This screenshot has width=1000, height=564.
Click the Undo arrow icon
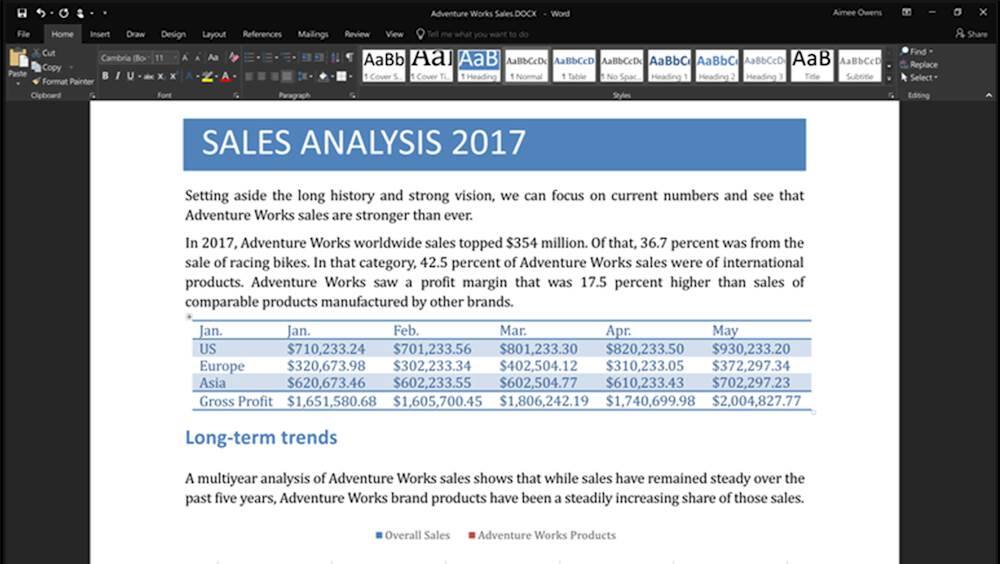41,13
